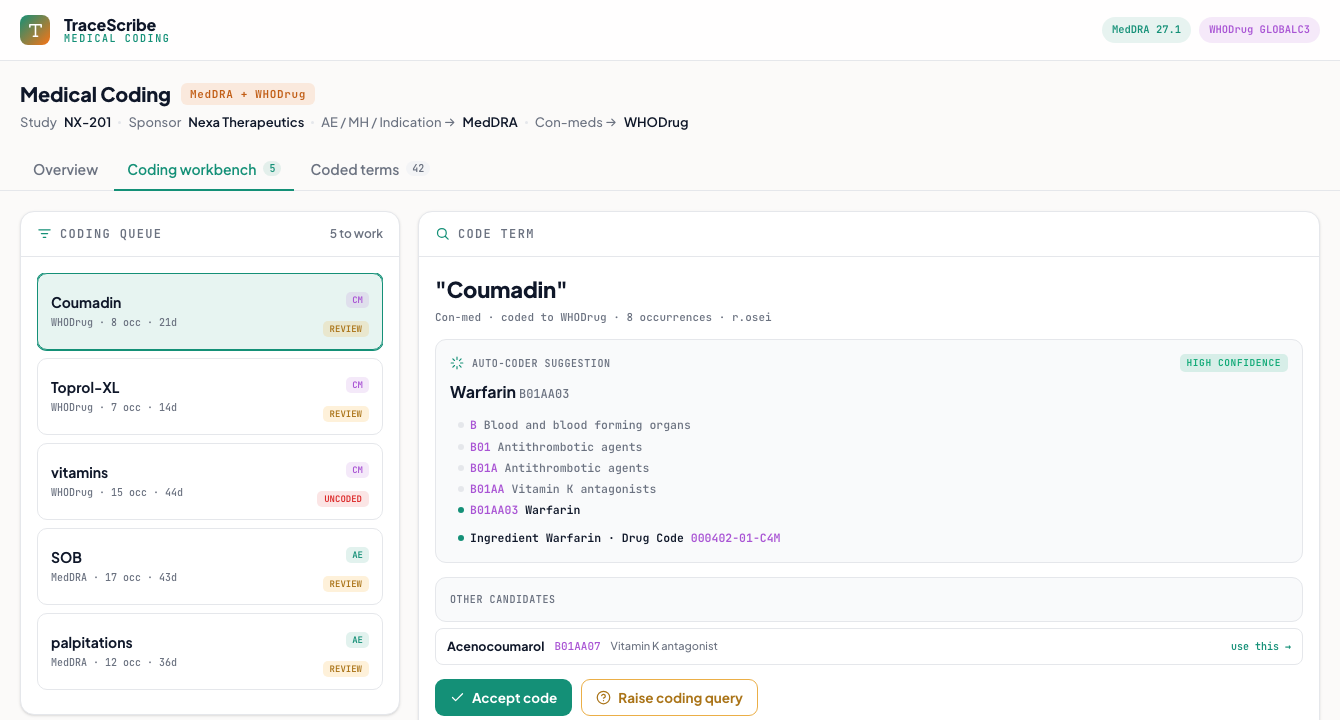Click the filter icon beside Coding Queue
This screenshot has width=1340, height=720.
click(x=44, y=234)
